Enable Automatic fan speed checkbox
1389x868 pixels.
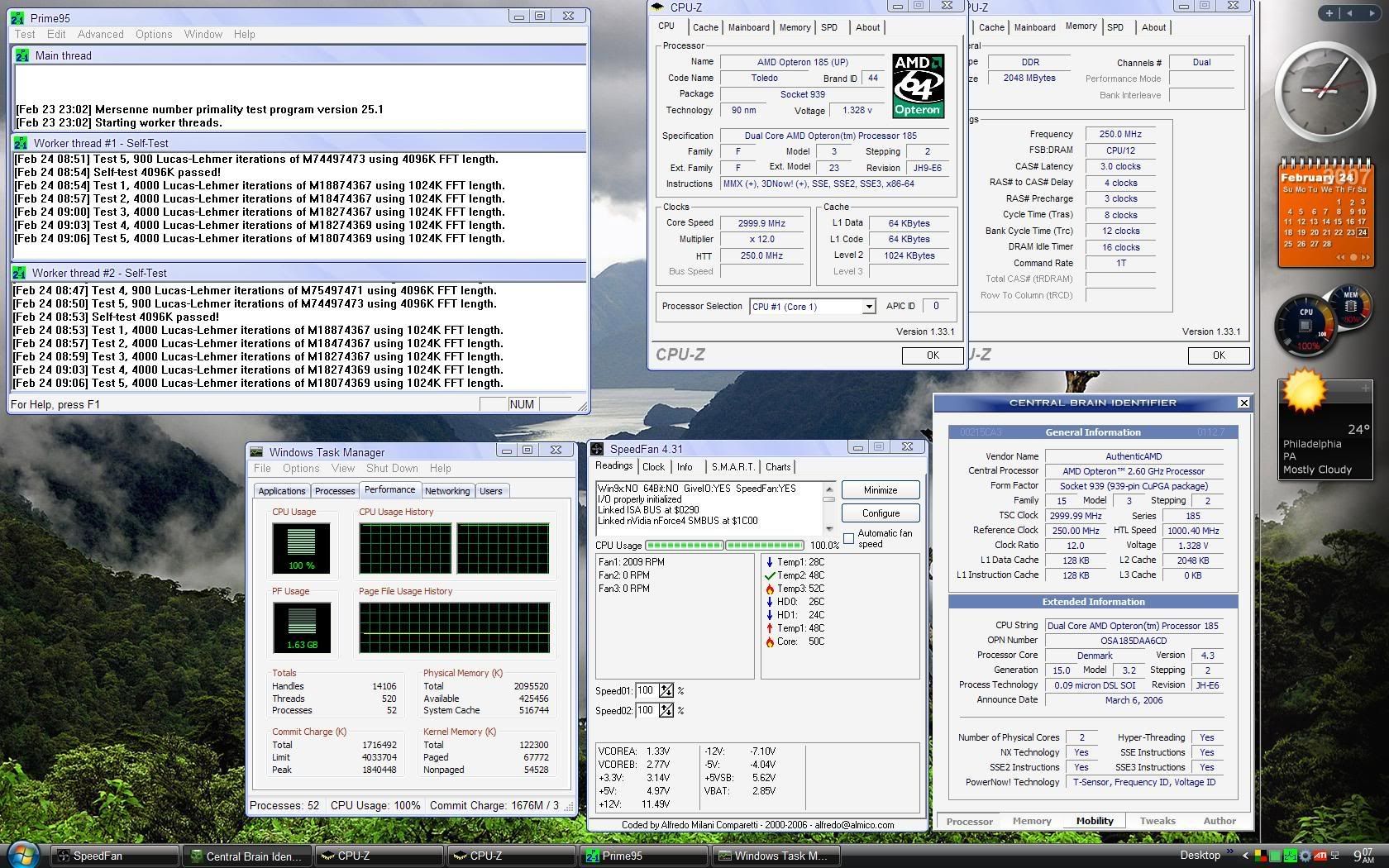pyautogui.click(x=848, y=538)
